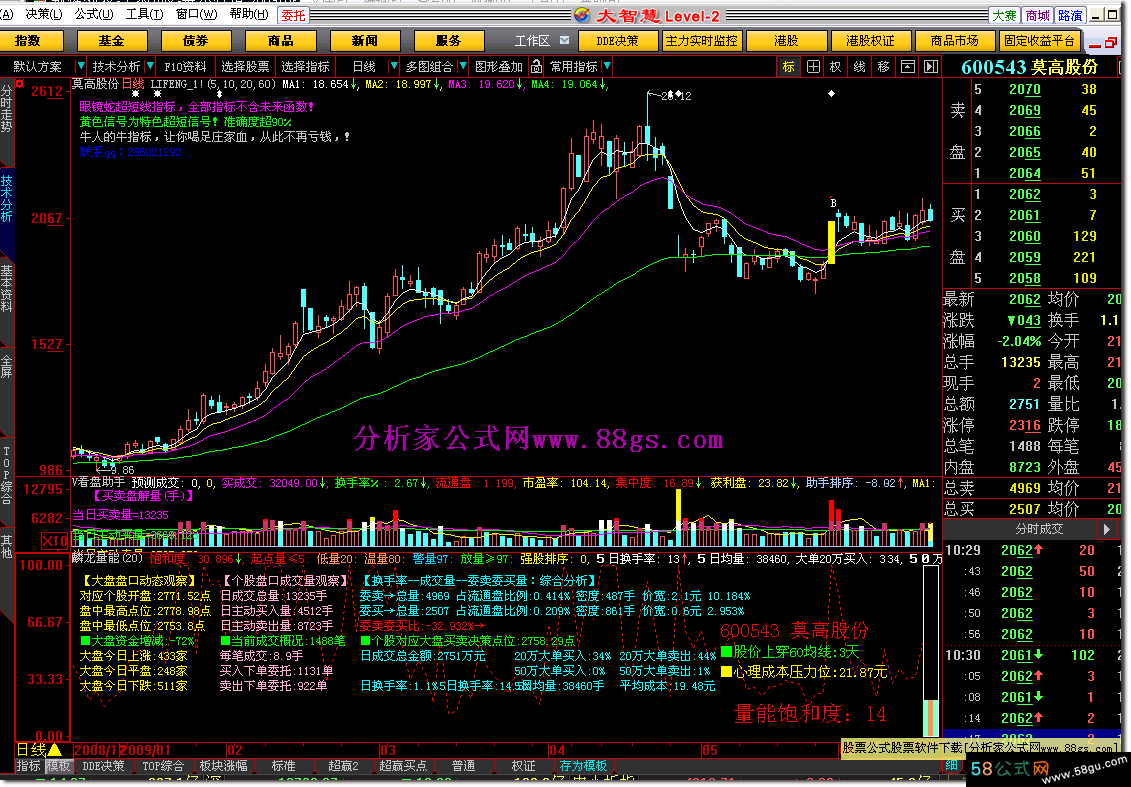Click the 量能饱和度 vertical gauge bar
This screenshot has height=787, width=1131.
point(930,651)
